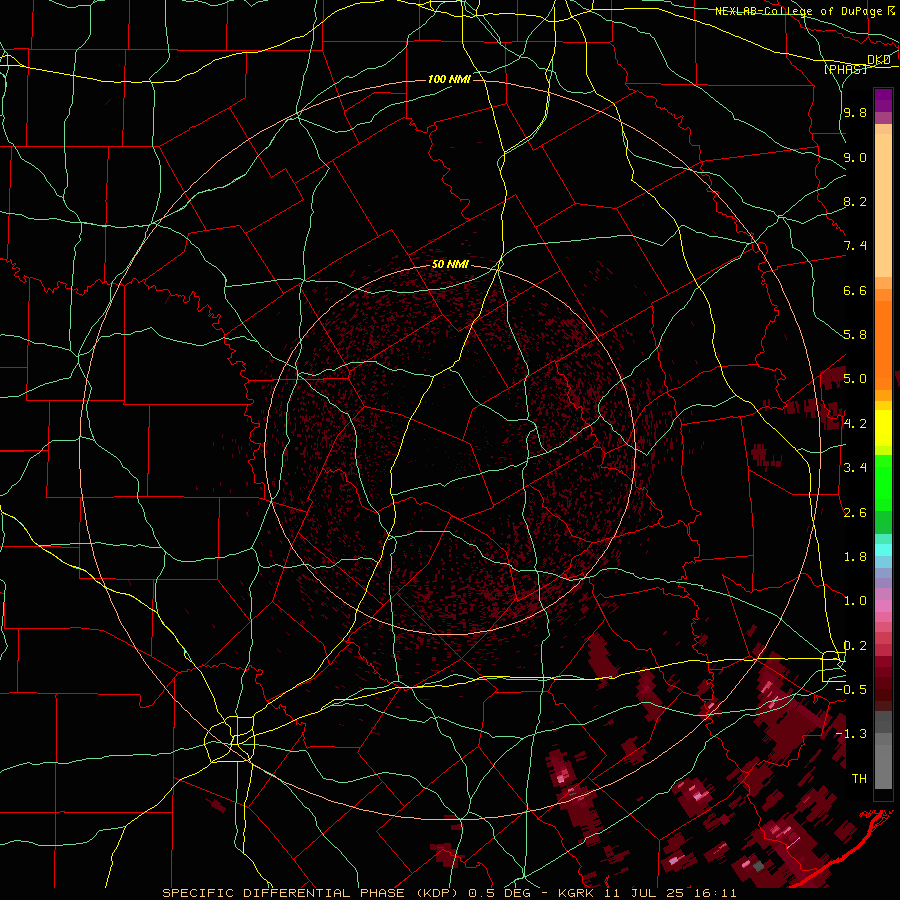Click the 'NEXLAB-College of DuPage' credit text
The height and width of the screenshot is (900, 900).
click(798, 11)
